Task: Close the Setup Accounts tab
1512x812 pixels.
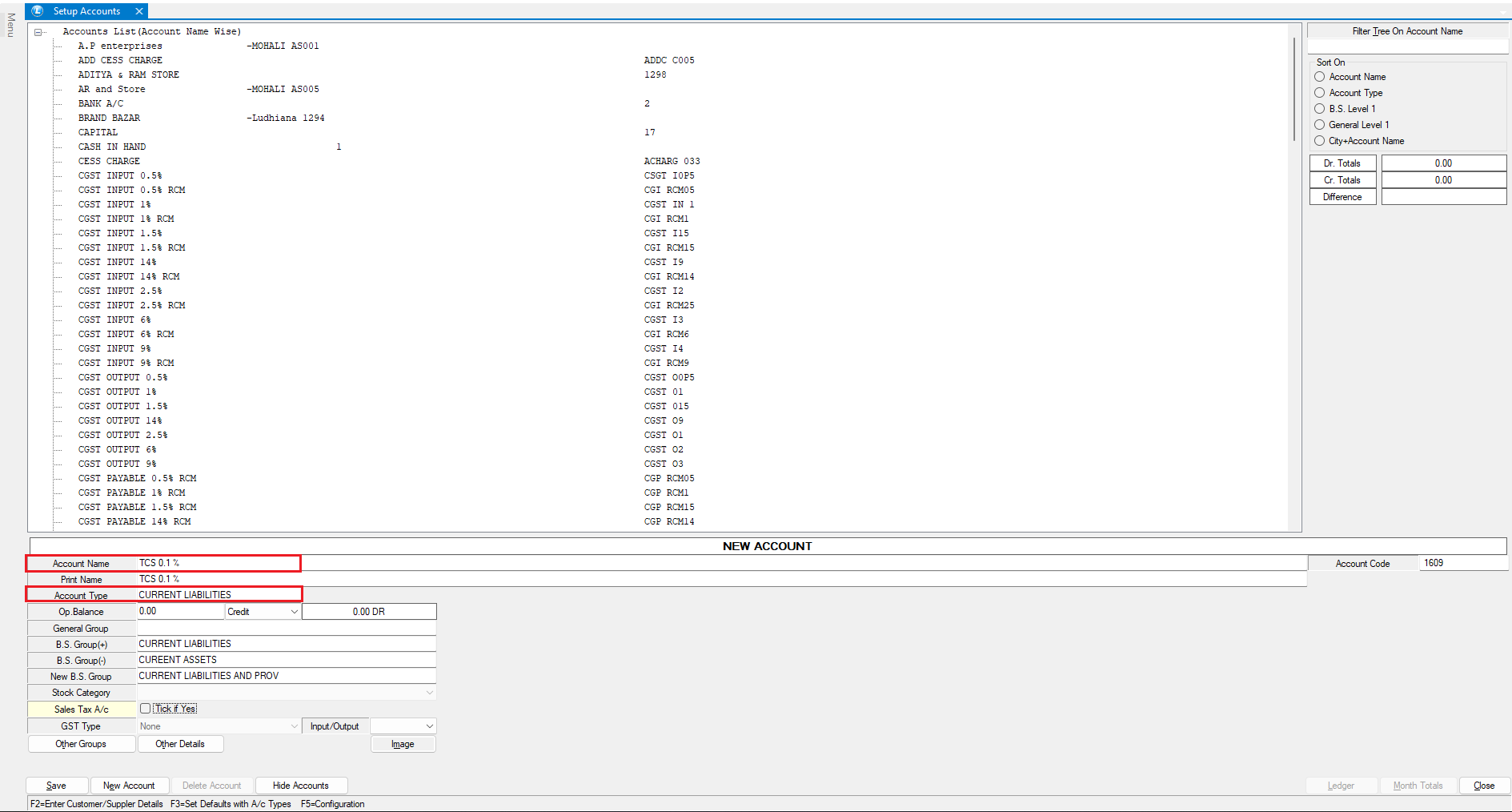Action: (x=139, y=11)
